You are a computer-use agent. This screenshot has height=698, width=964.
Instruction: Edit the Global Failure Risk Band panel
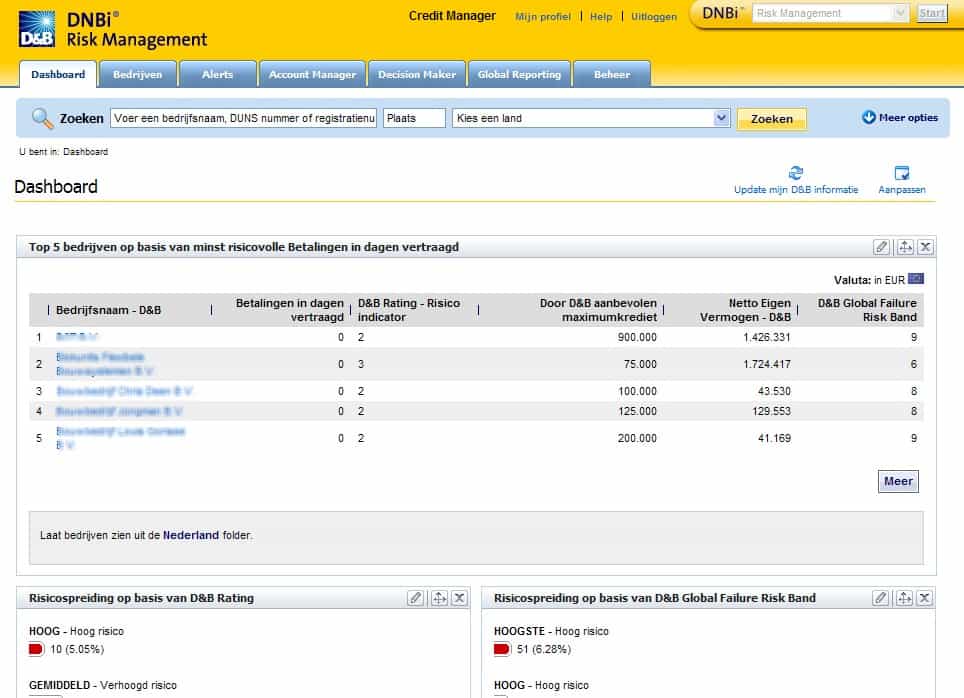(x=881, y=598)
